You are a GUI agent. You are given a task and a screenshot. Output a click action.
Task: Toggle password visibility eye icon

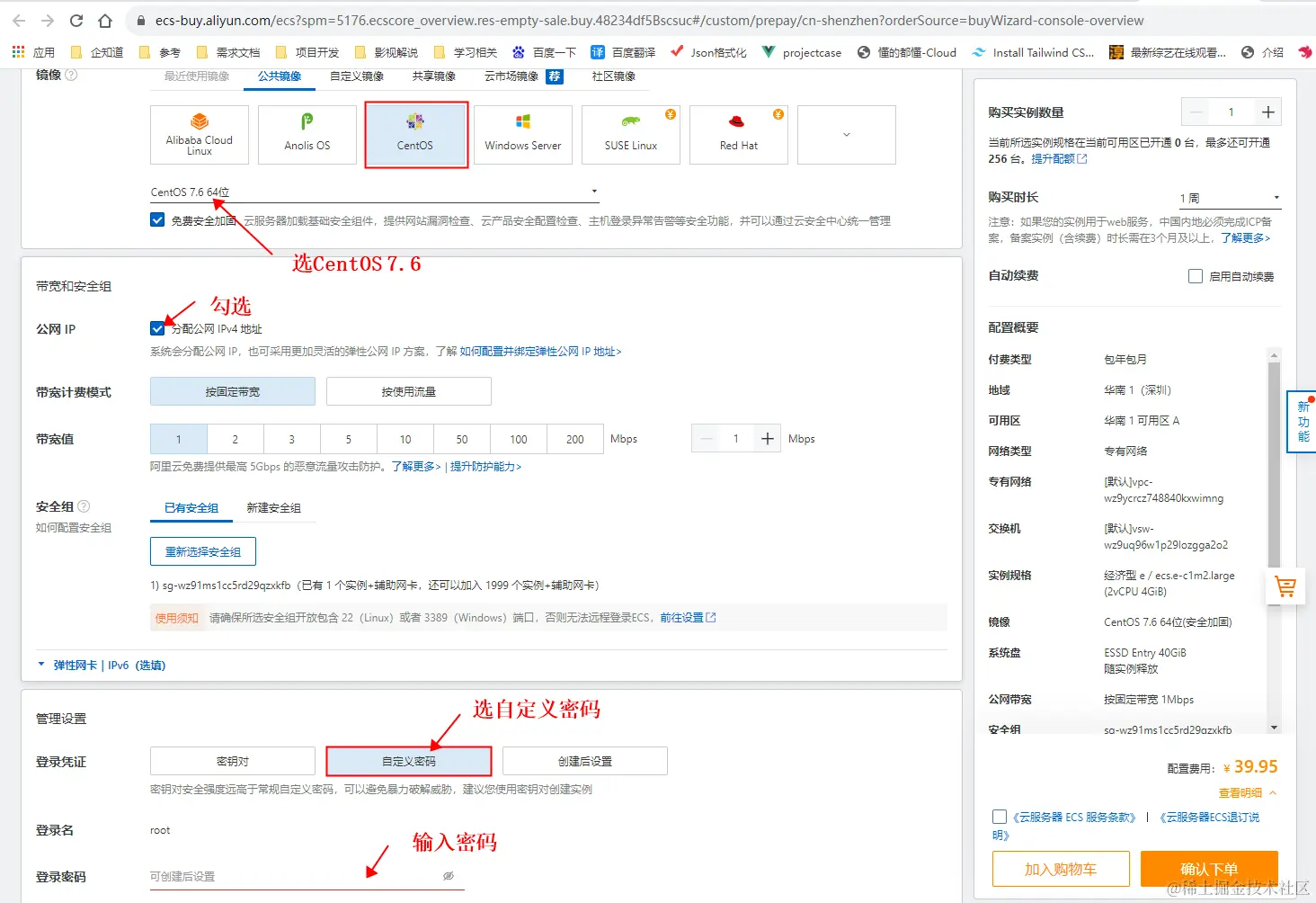(x=449, y=875)
